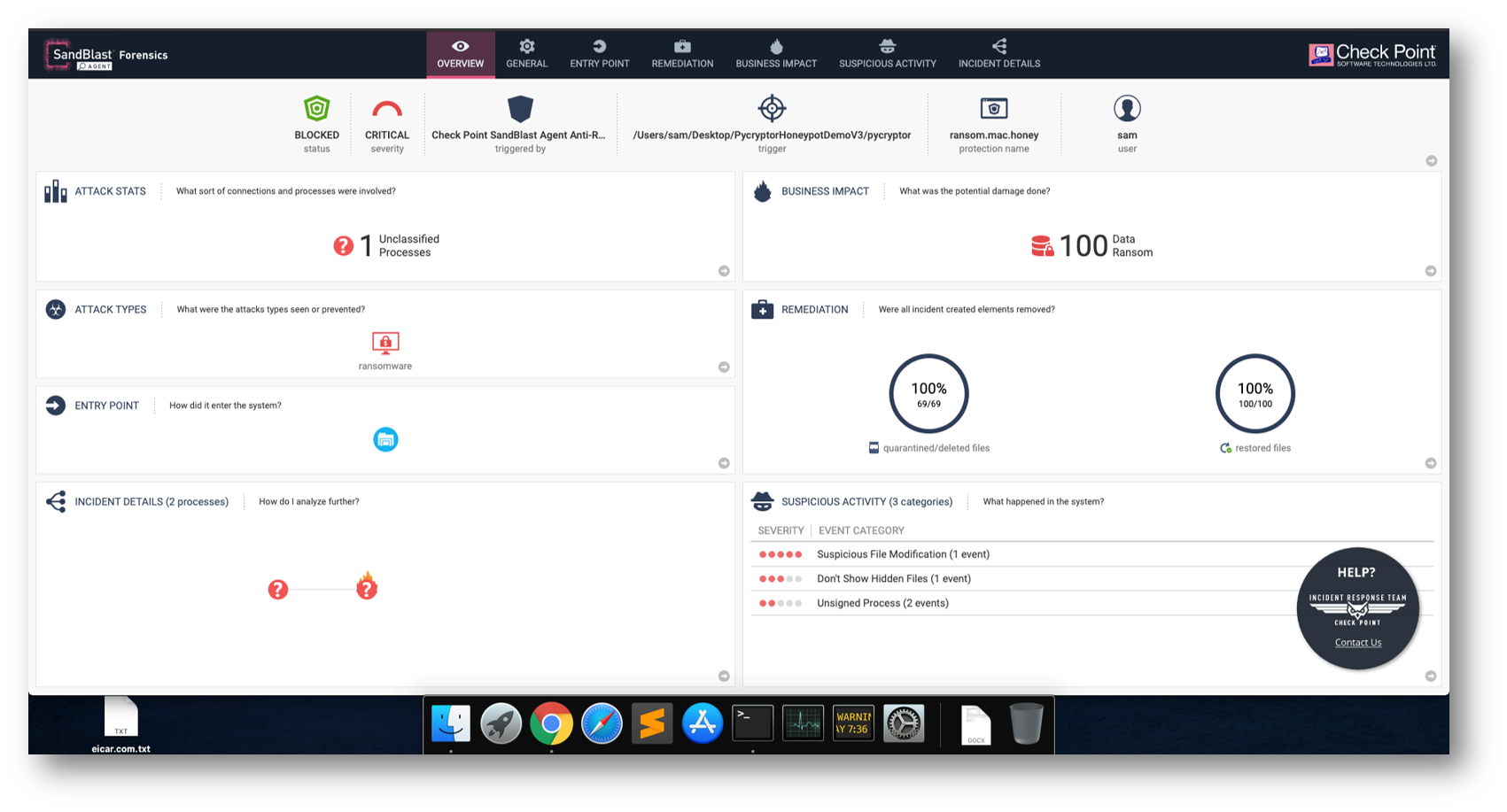Select the blue browser entry point icon
1507x812 pixels.
[x=385, y=439]
